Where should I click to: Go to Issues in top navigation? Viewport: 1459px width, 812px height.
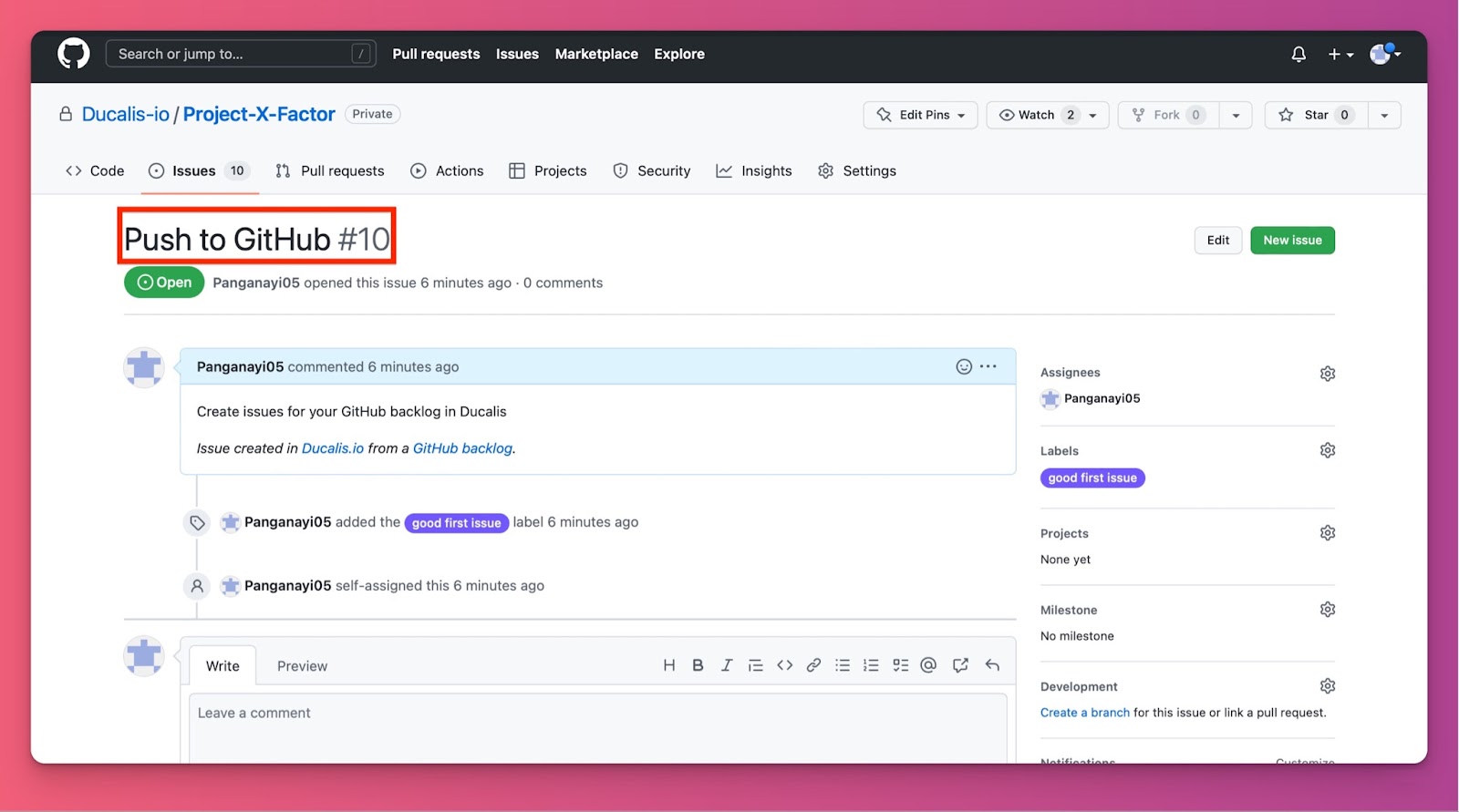[517, 54]
